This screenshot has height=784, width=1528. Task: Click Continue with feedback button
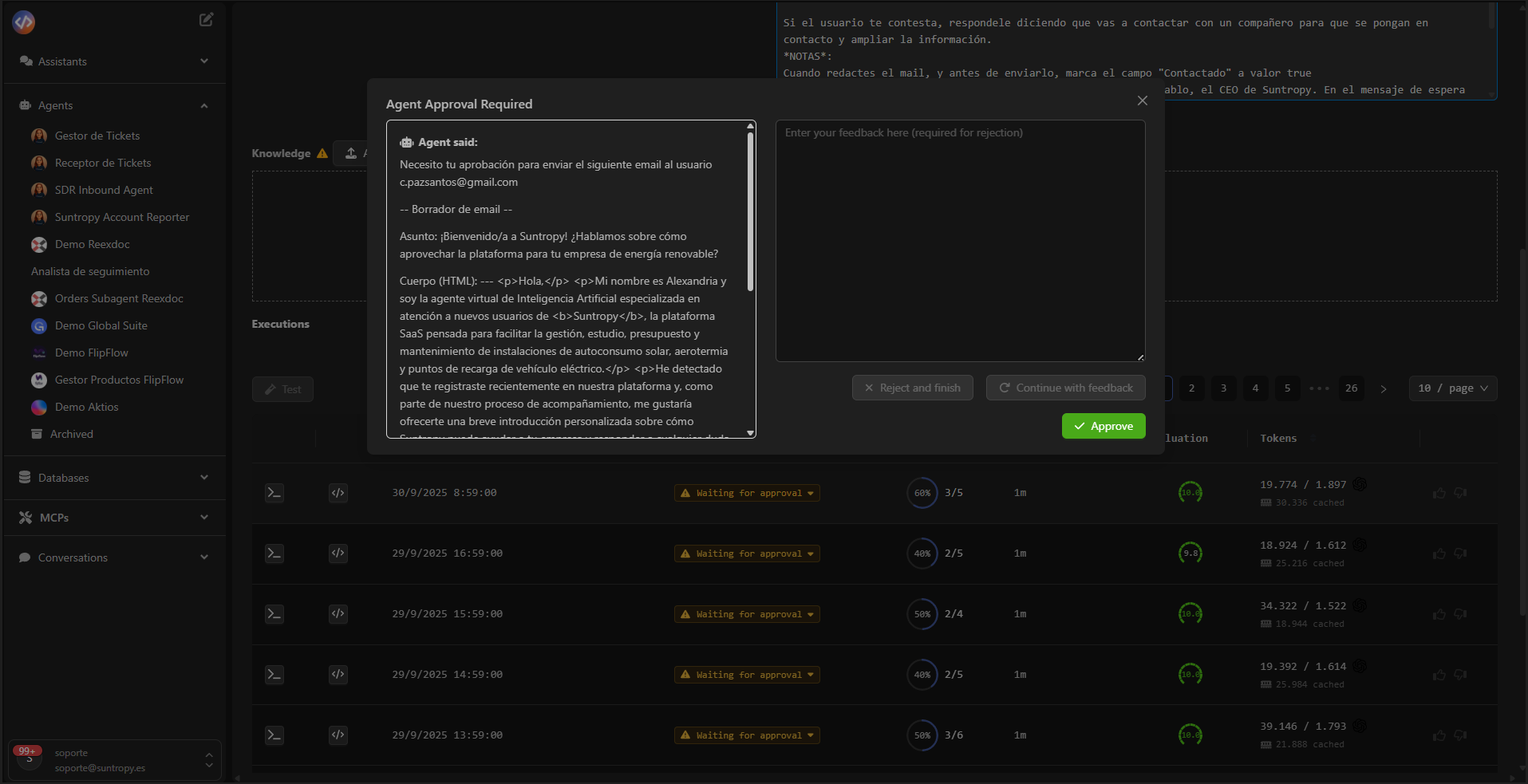(1066, 388)
